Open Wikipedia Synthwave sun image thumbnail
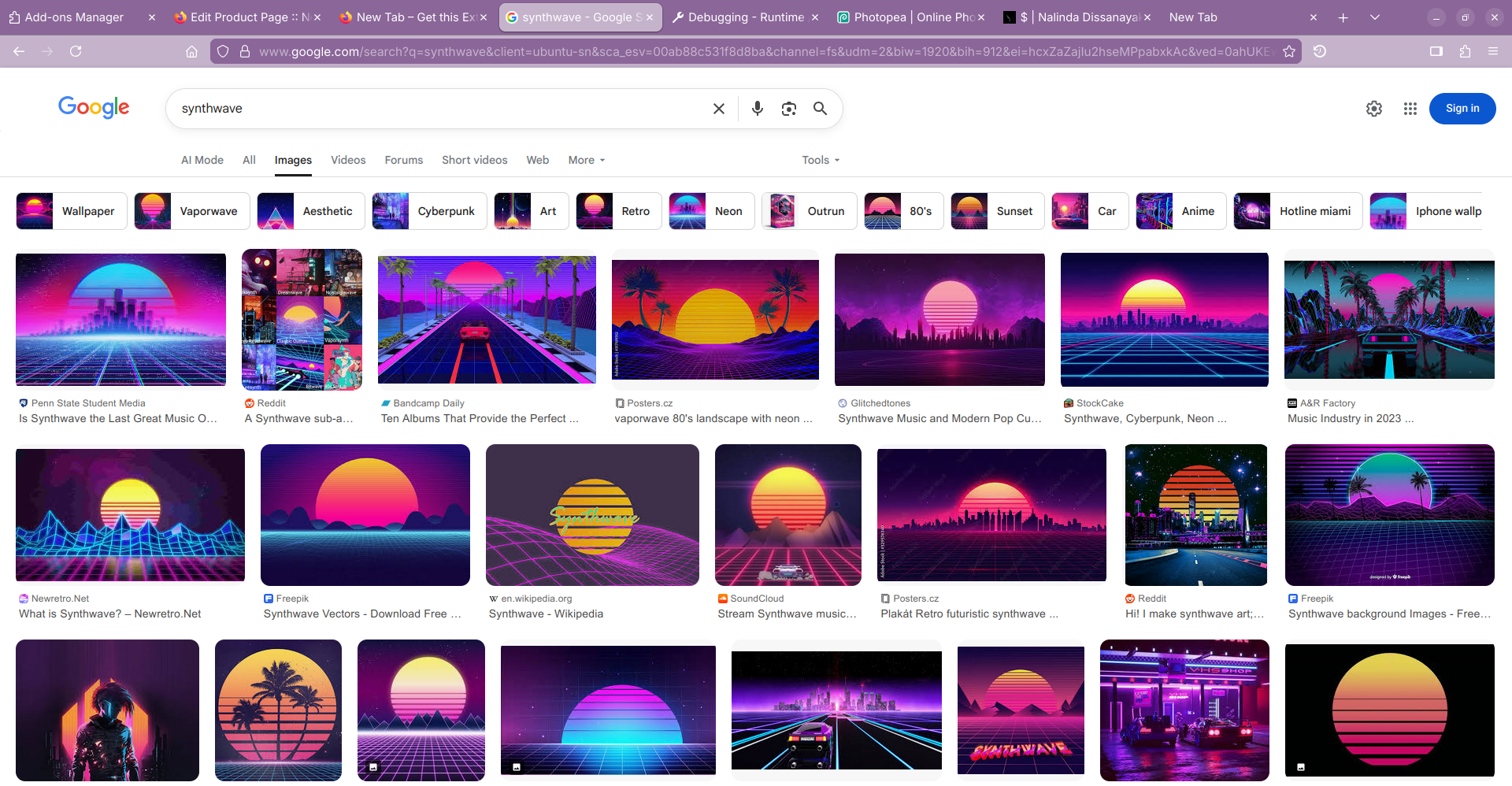The image size is (1512, 786). coord(592,515)
